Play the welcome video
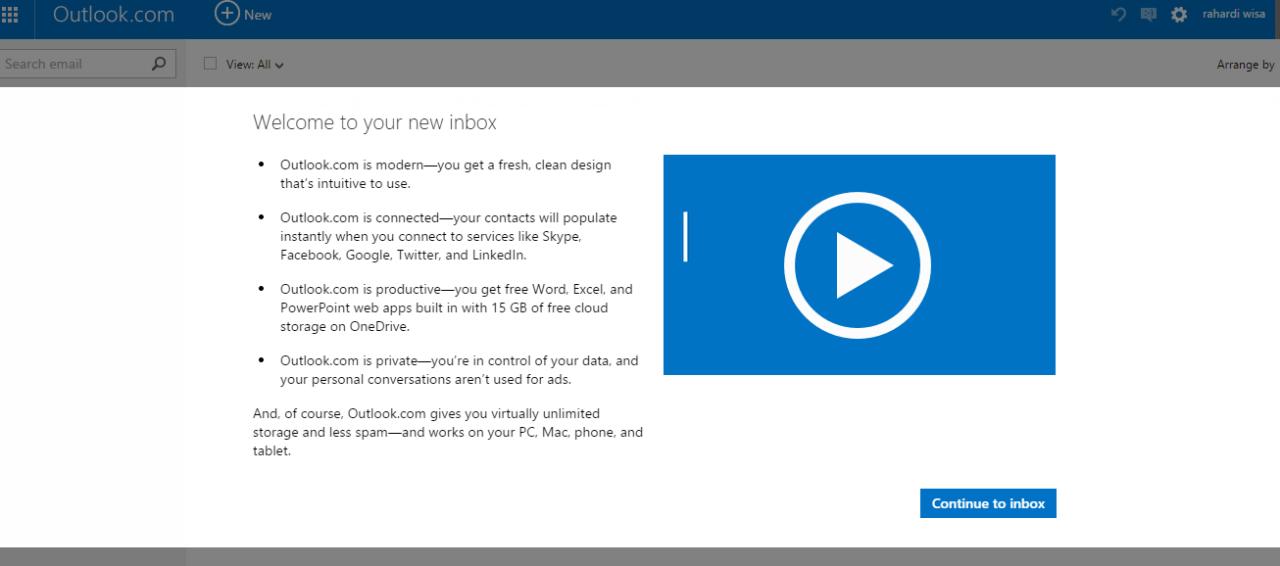This screenshot has height=566, width=1280. pos(858,265)
